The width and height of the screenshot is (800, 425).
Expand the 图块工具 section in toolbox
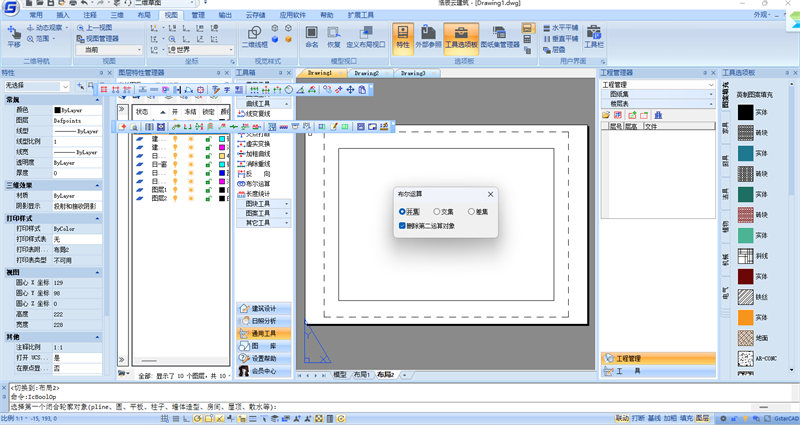coord(263,204)
